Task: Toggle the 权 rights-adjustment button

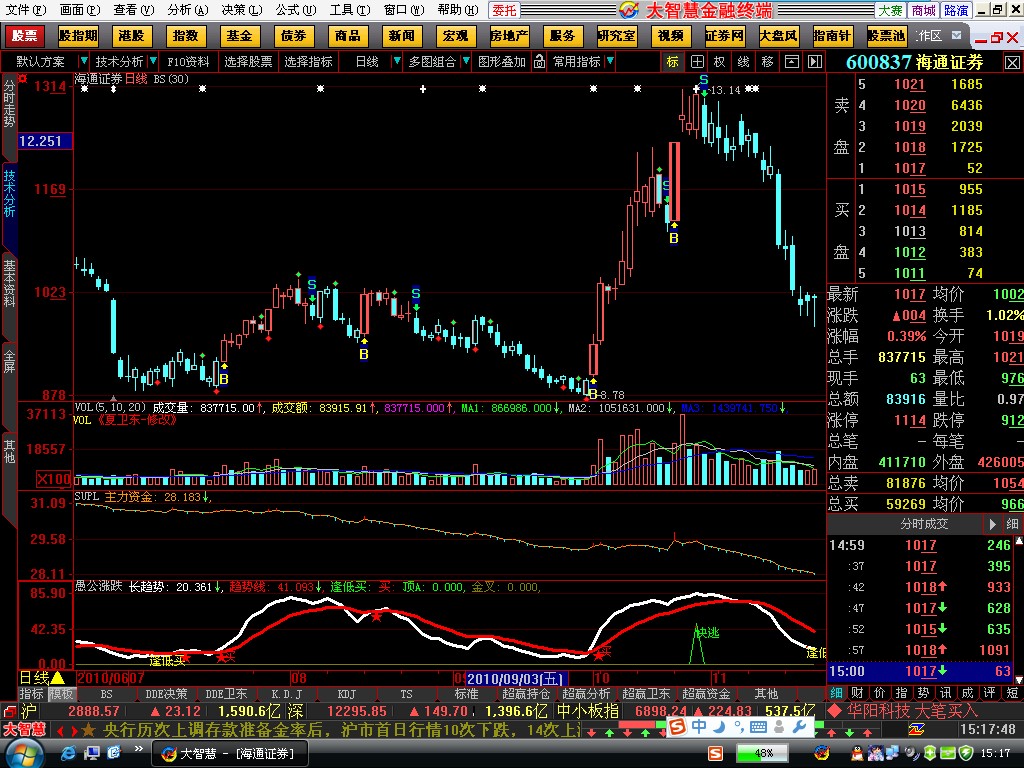Action: pos(720,61)
